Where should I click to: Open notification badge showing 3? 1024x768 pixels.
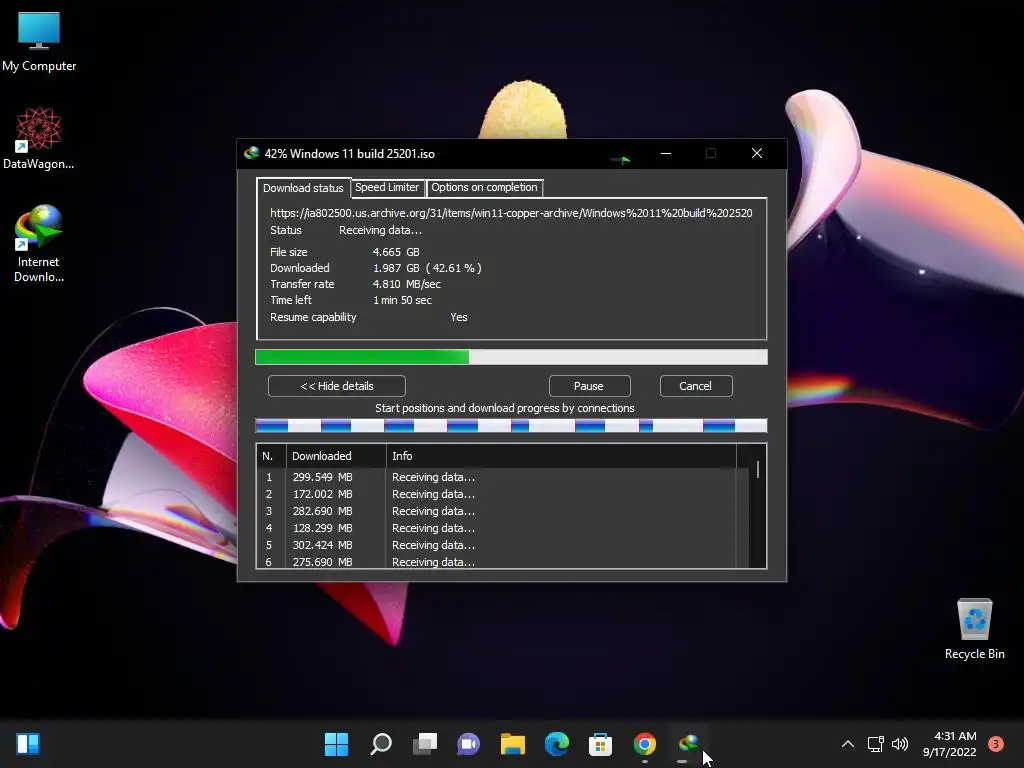pyautogui.click(x=996, y=744)
